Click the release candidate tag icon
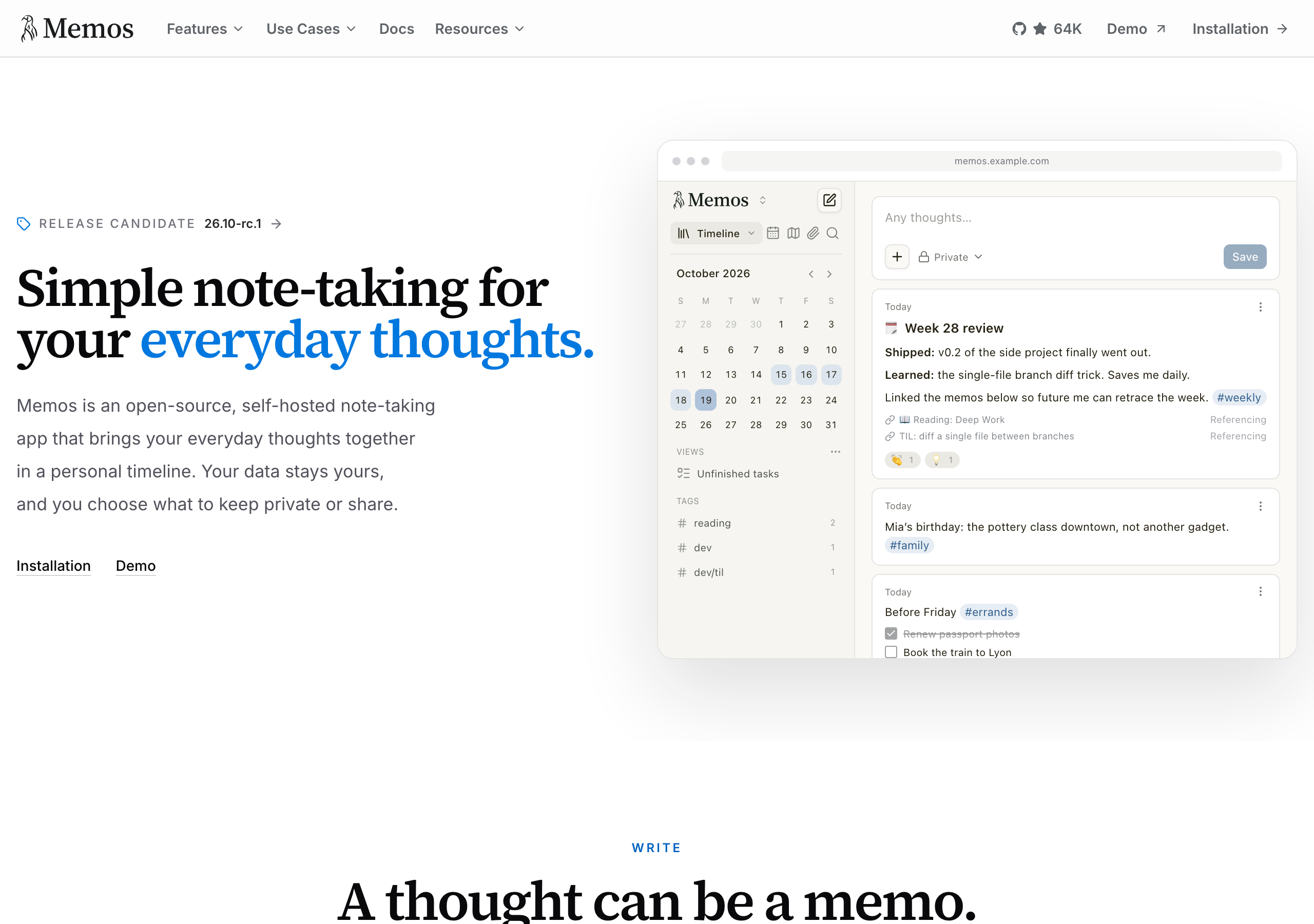The image size is (1314, 924). click(24, 223)
